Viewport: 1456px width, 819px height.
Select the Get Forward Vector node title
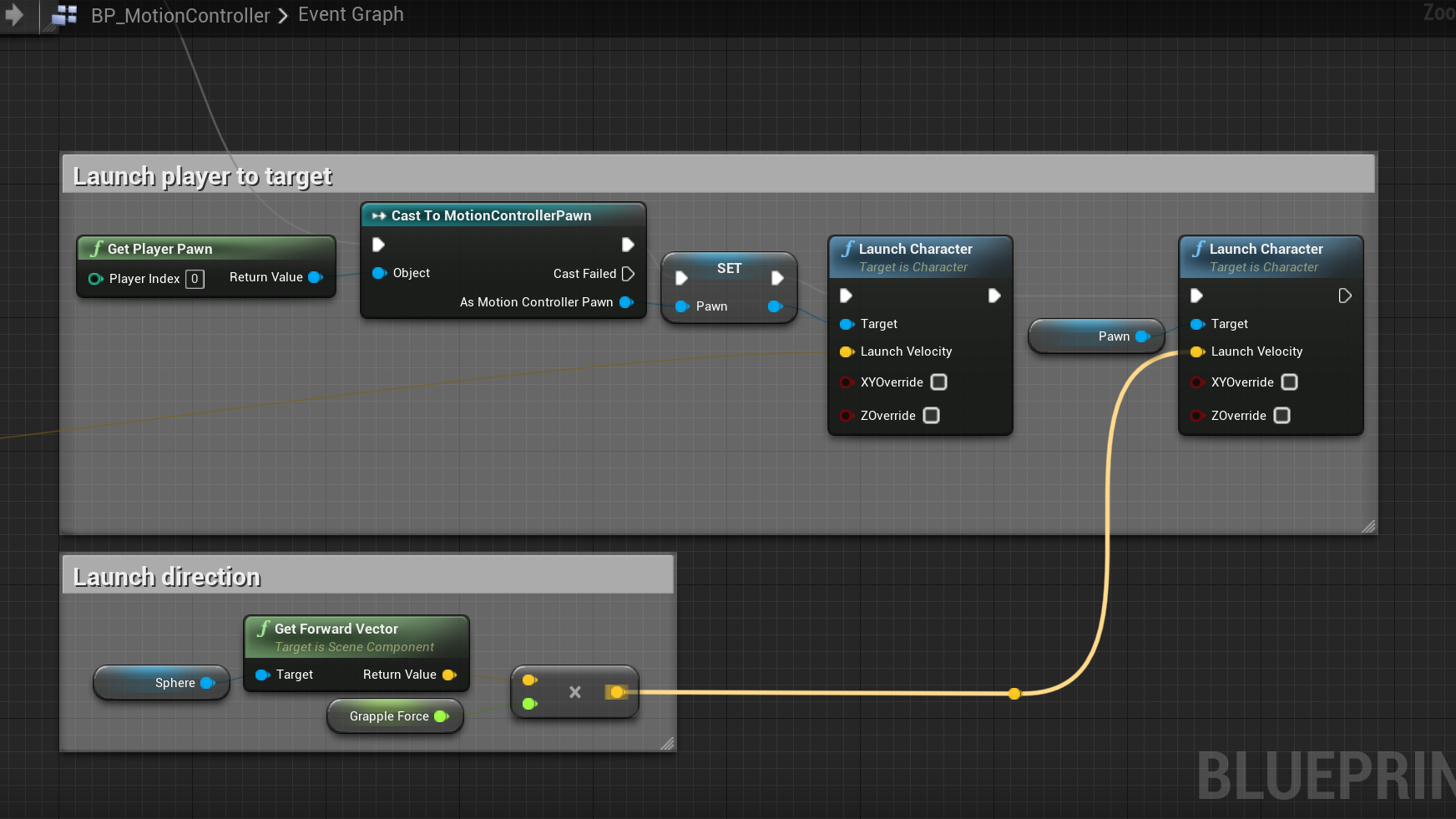336,629
